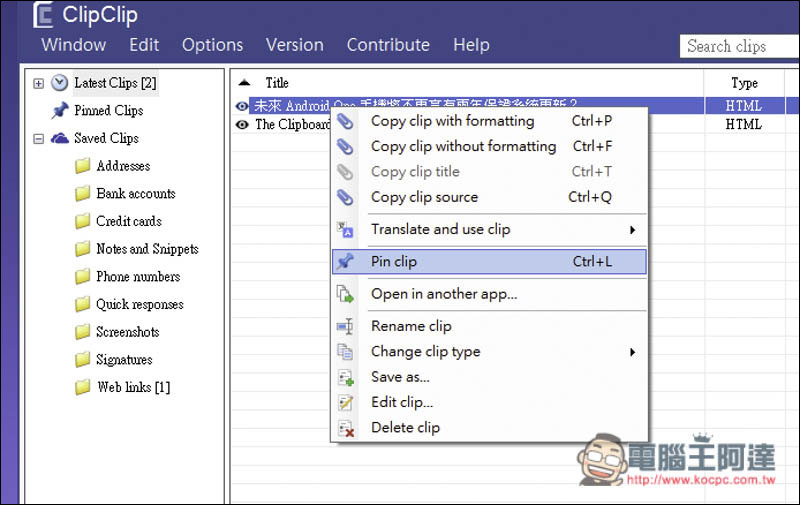
Task: Click the pushpin icon next to Pinned Clips
Action: pyautogui.click(x=60, y=110)
